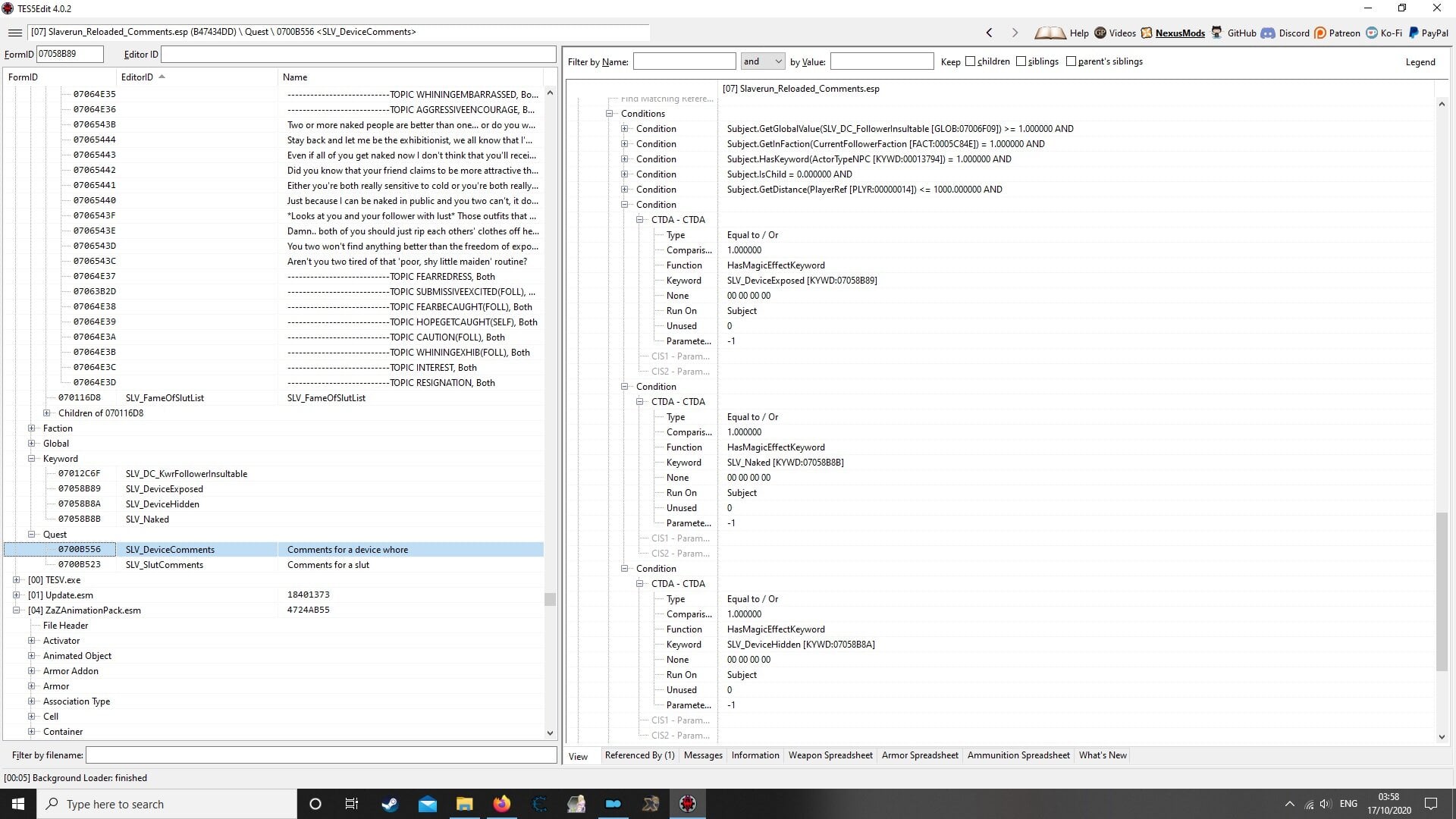Image resolution: width=1456 pixels, height=819 pixels.
Task: Open the Patreon link
Action: [1344, 33]
